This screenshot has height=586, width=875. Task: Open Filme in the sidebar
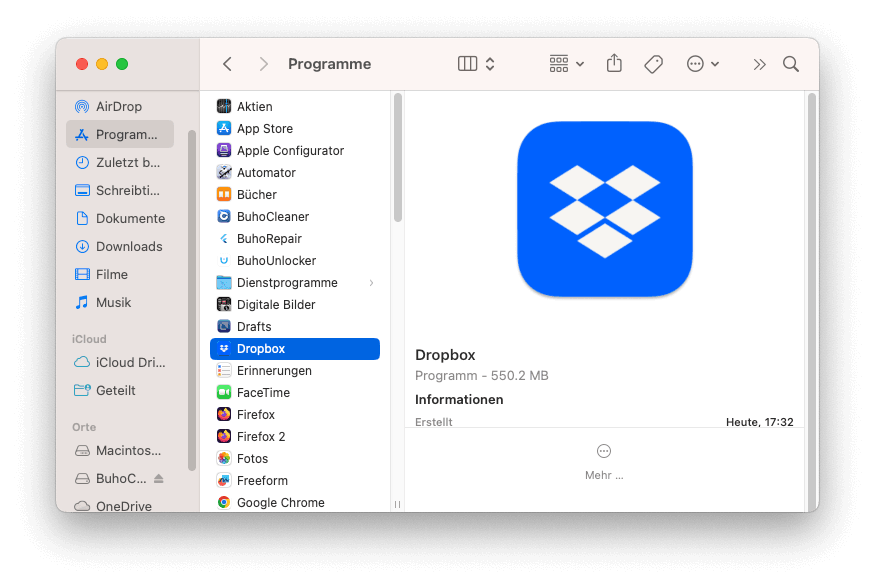[120, 275]
